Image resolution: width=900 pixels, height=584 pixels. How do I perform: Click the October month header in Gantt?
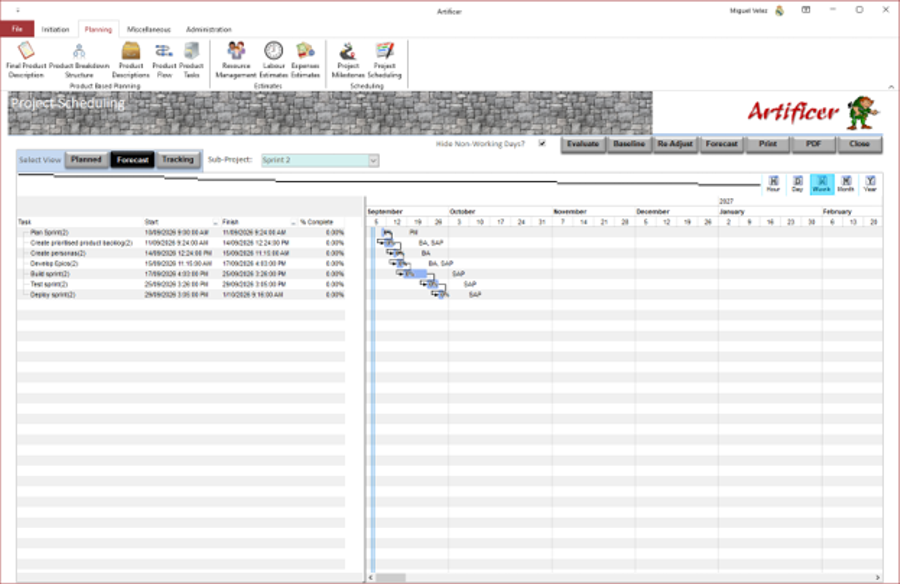tap(463, 212)
